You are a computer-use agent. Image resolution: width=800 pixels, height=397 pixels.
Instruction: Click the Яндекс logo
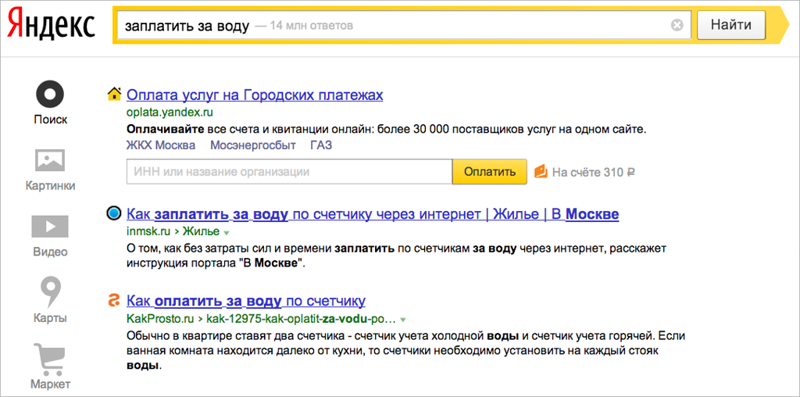pos(51,24)
